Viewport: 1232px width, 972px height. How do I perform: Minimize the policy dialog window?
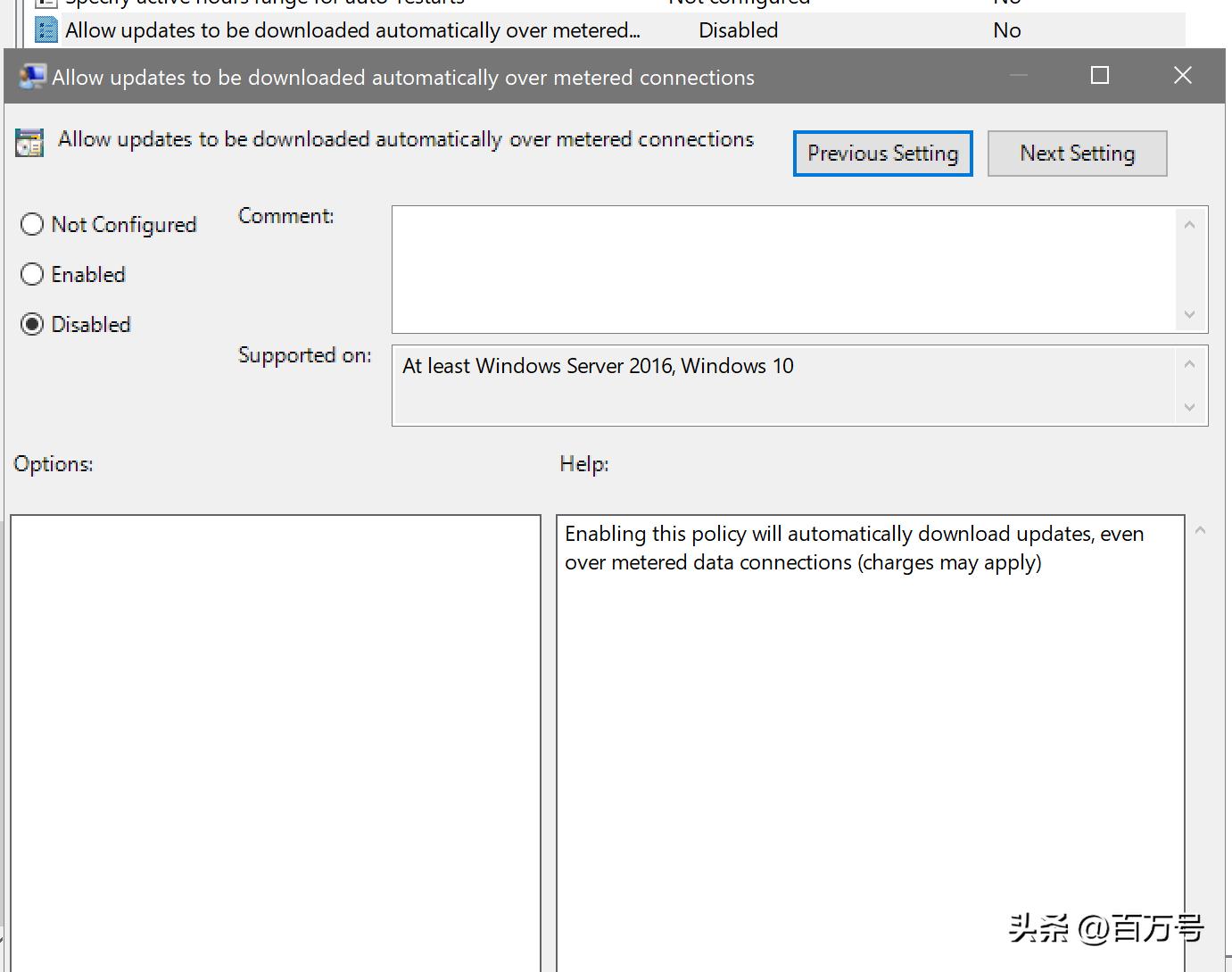pyautogui.click(x=1019, y=76)
